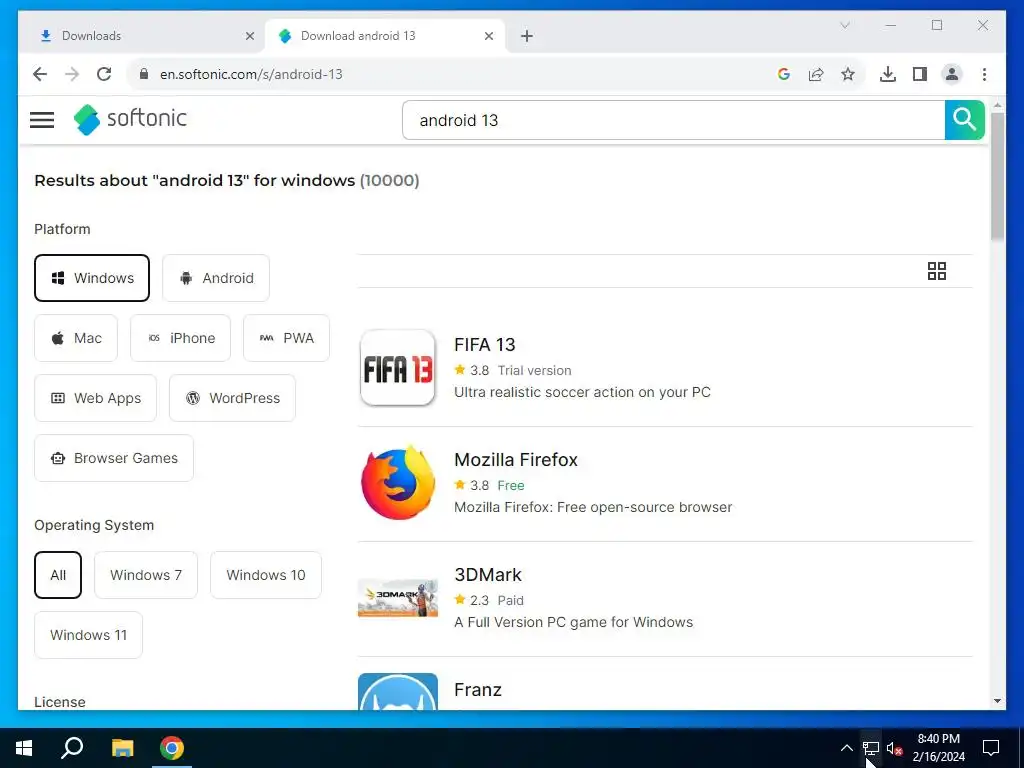Share this page via the share icon
Viewport: 1024px width, 768px height.
[x=816, y=74]
